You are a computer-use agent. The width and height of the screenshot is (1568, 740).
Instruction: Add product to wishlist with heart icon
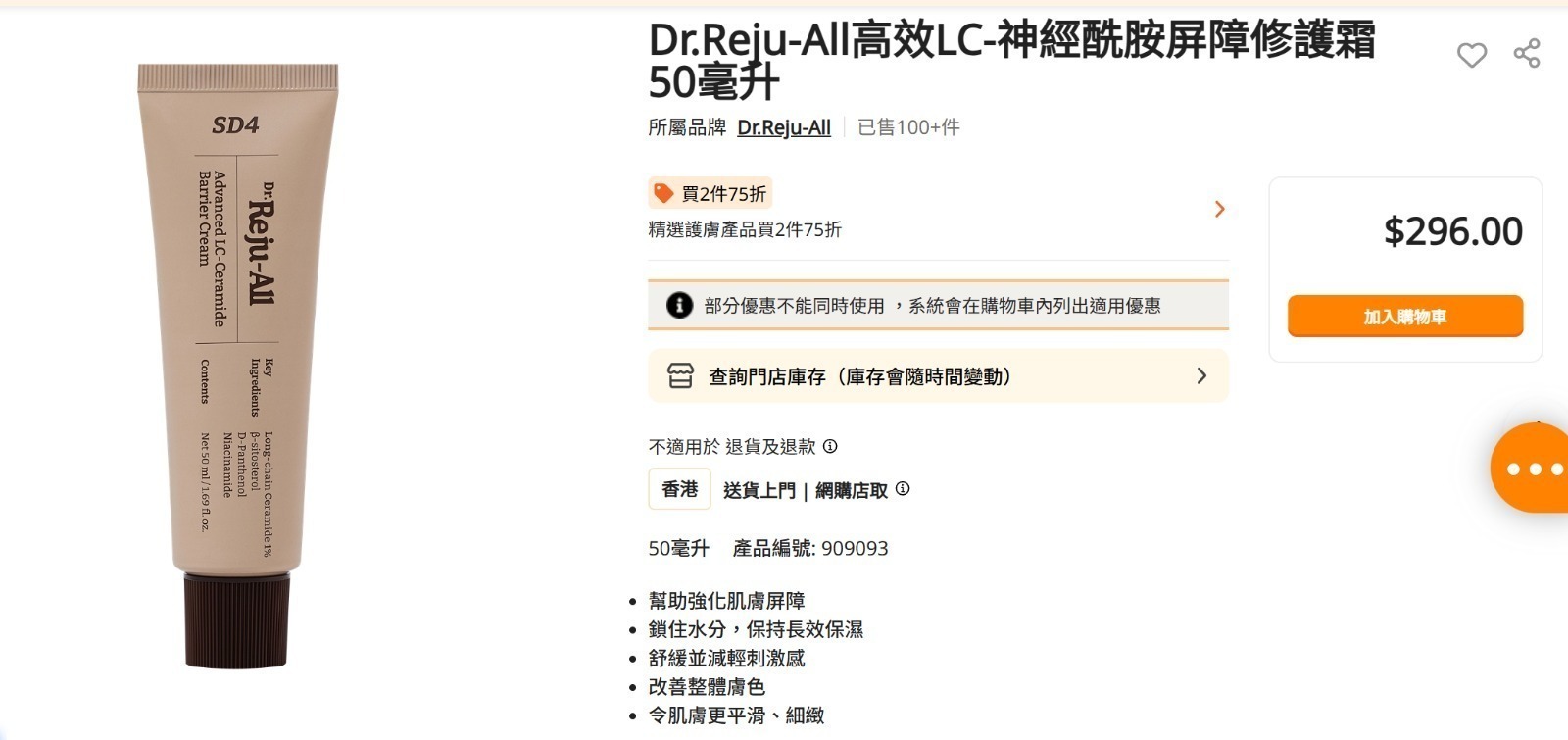(1471, 55)
